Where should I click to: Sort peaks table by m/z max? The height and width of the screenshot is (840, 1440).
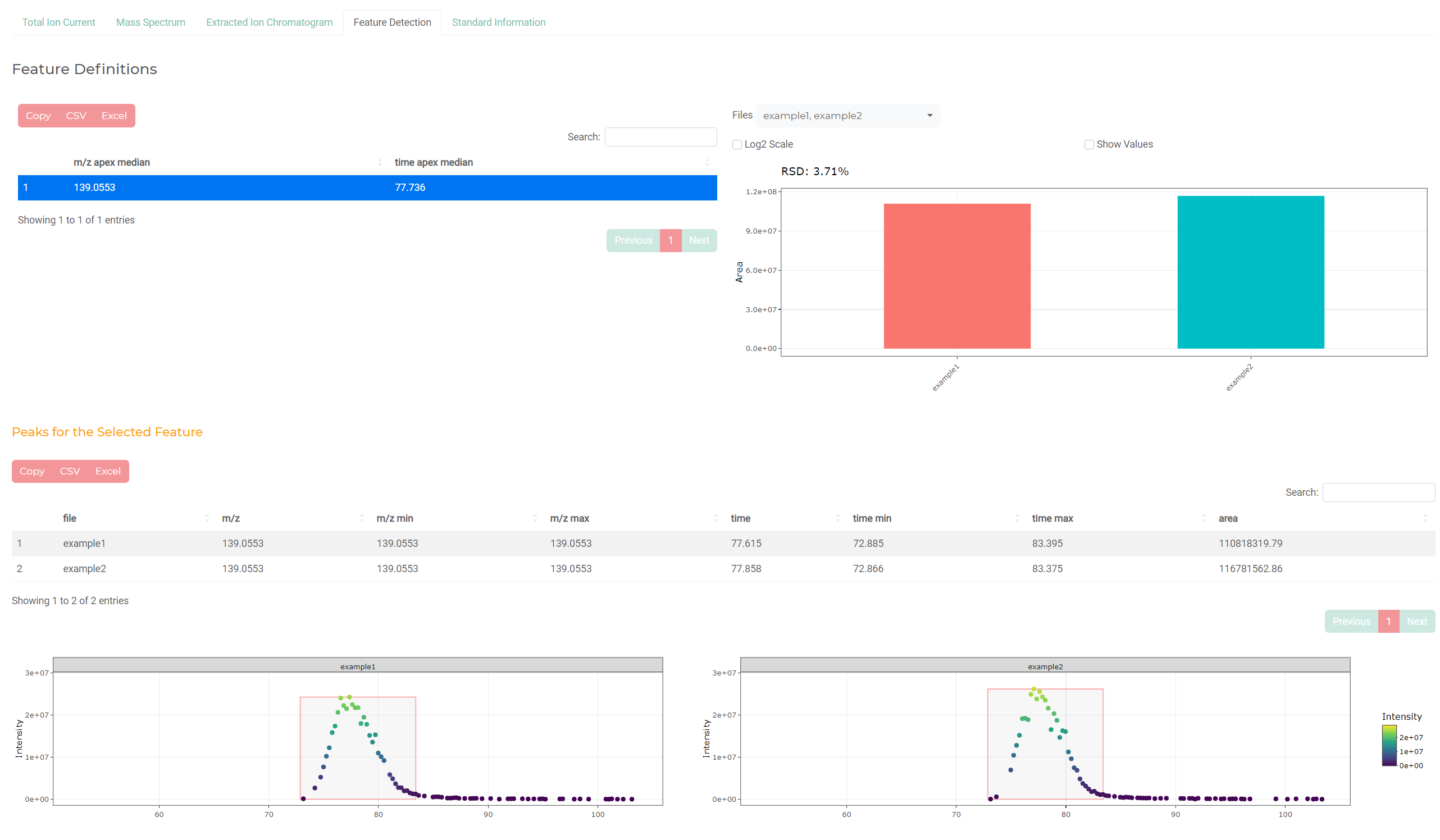tap(634, 518)
